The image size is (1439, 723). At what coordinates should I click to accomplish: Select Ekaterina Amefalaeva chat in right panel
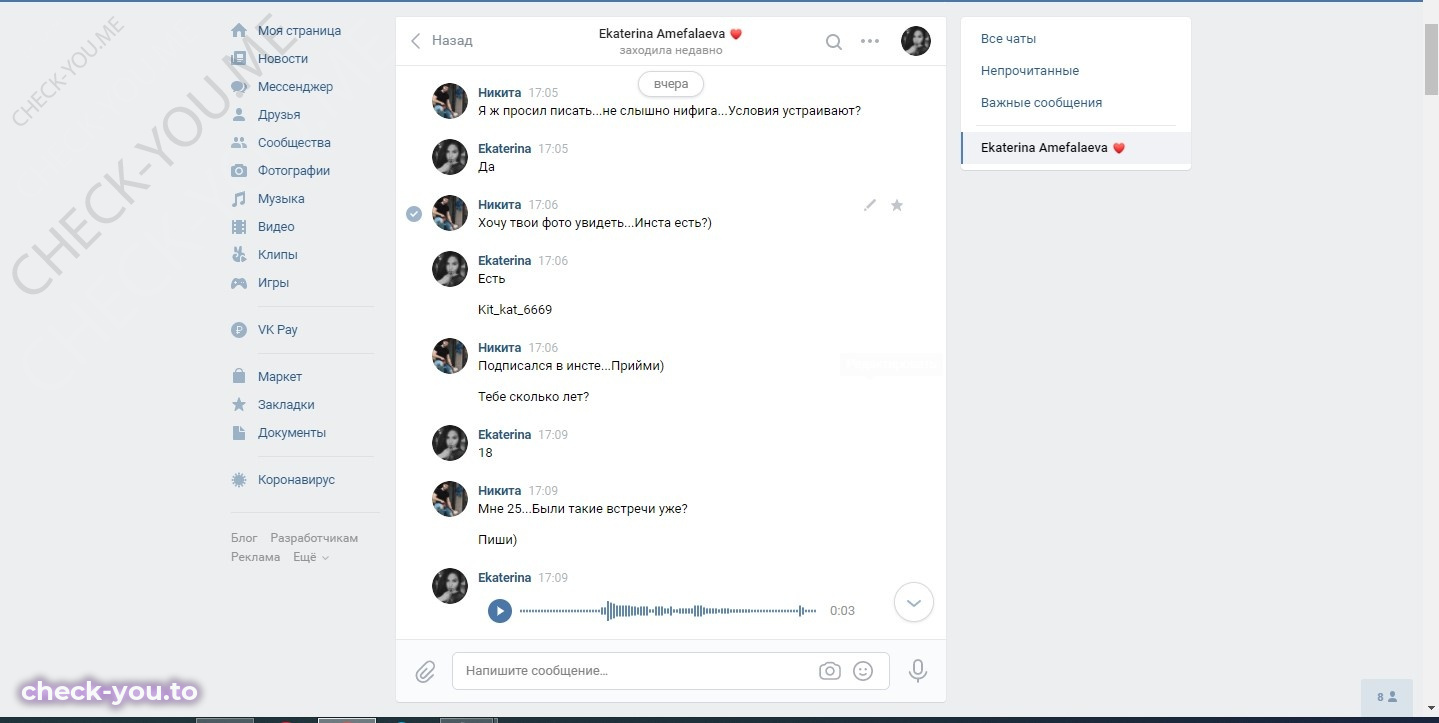(x=1076, y=148)
